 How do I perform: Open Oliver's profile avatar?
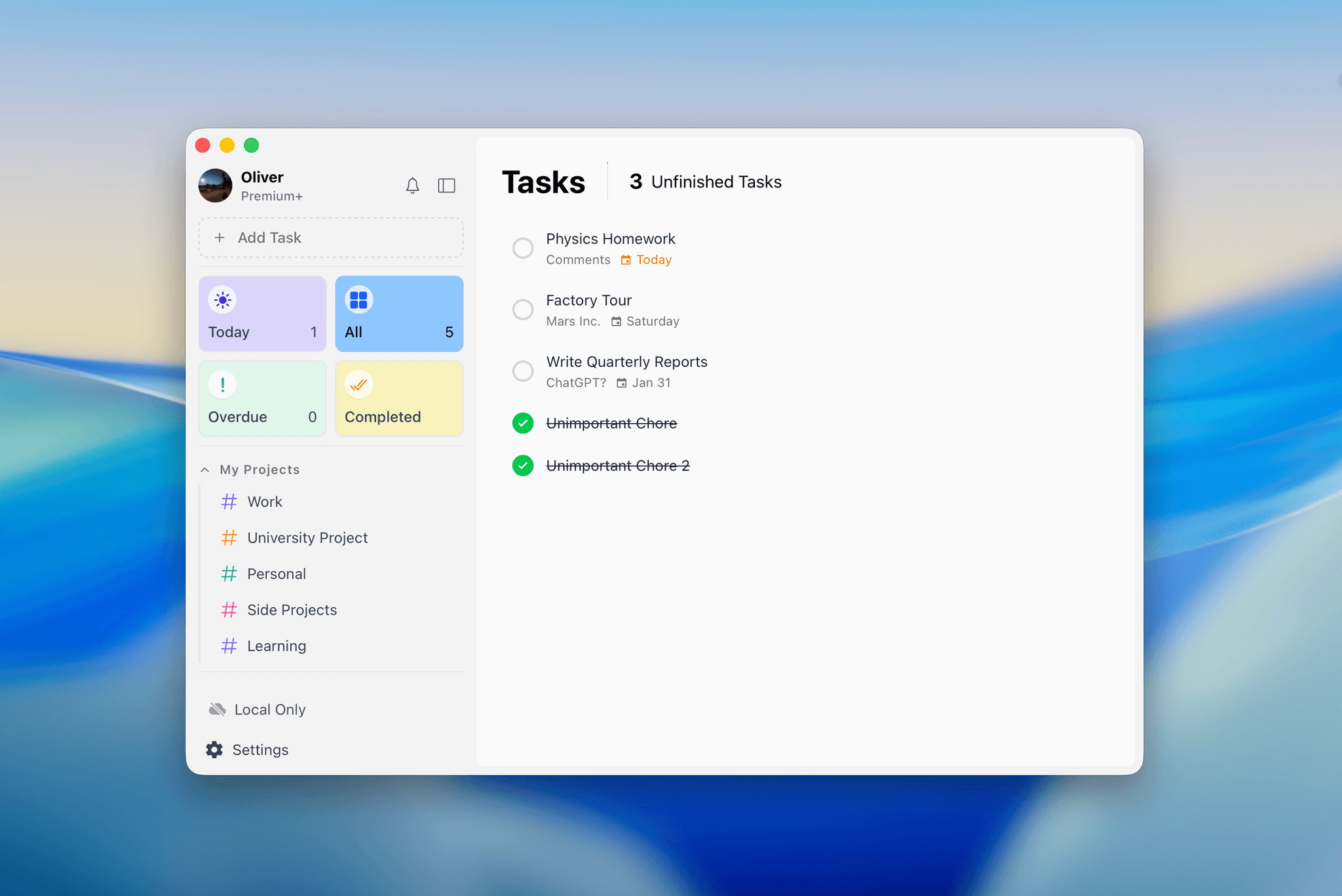pyautogui.click(x=215, y=185)
